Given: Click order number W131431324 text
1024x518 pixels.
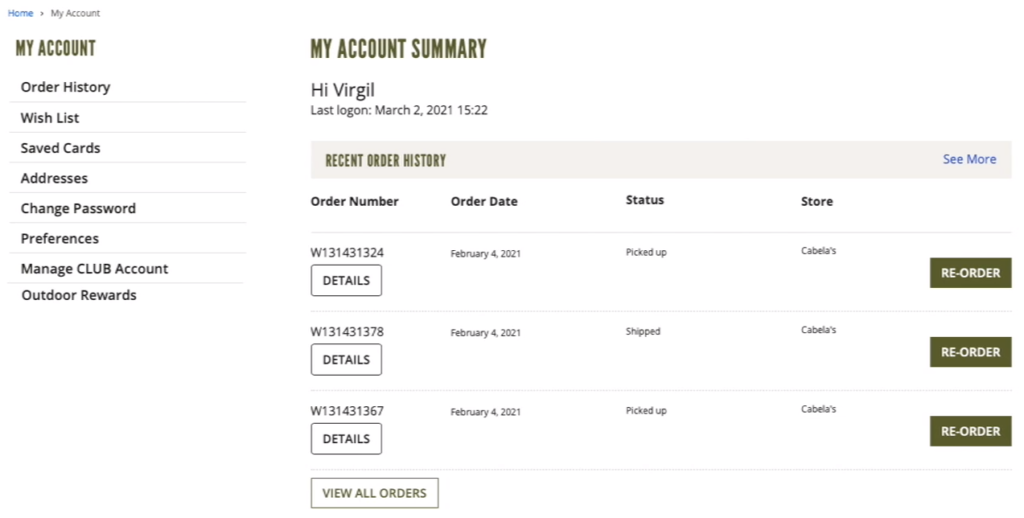Looking at the screenshot, I should [x=347, y=253].
